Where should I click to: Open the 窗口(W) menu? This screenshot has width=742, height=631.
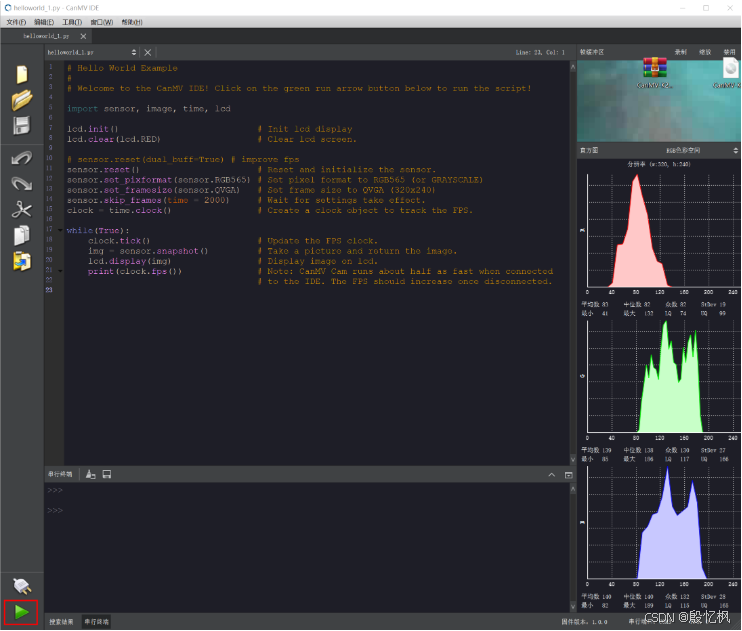click(102, 22)
